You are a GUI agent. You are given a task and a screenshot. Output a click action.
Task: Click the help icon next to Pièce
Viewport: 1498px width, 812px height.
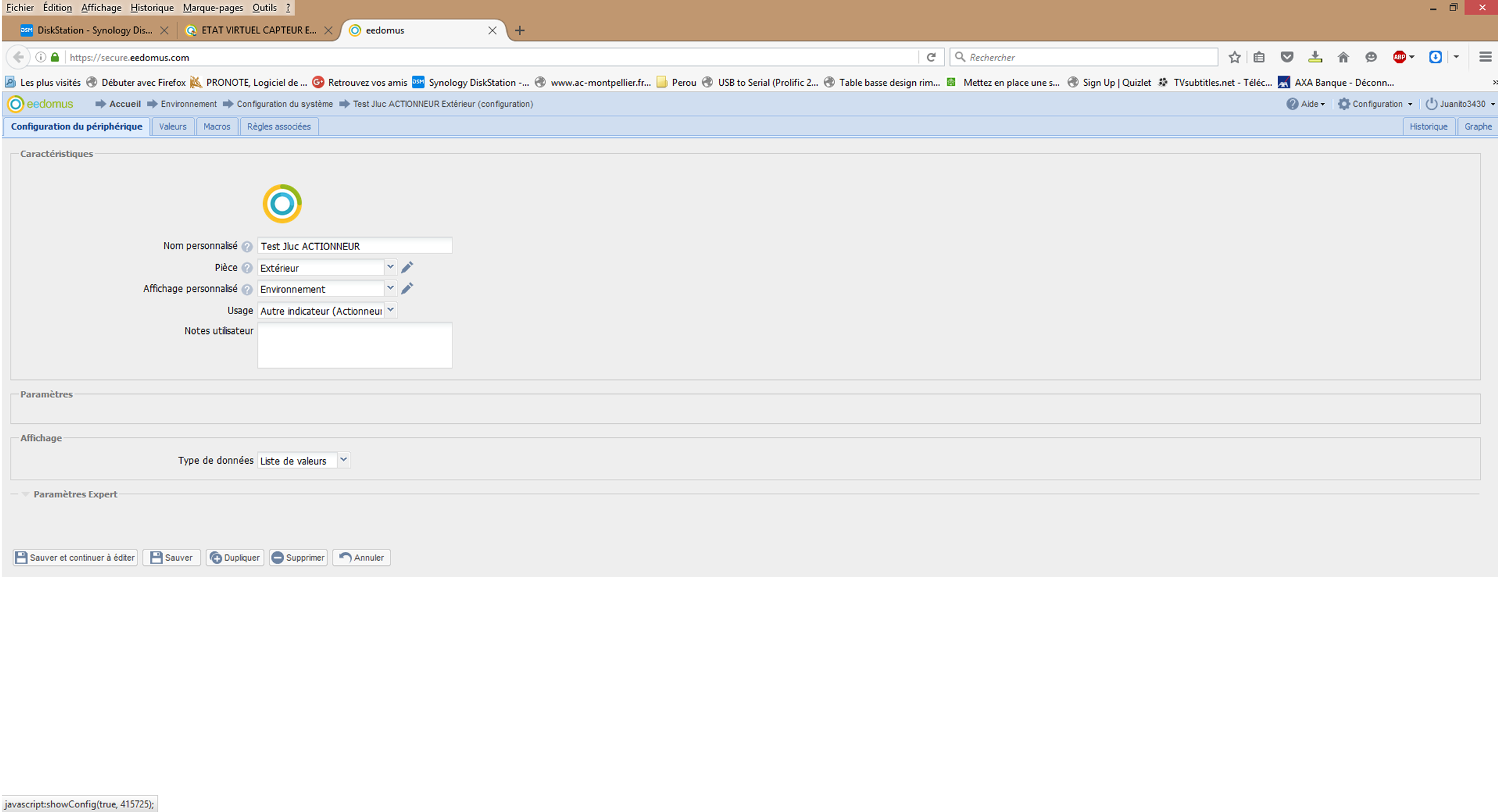click(247, 268)
